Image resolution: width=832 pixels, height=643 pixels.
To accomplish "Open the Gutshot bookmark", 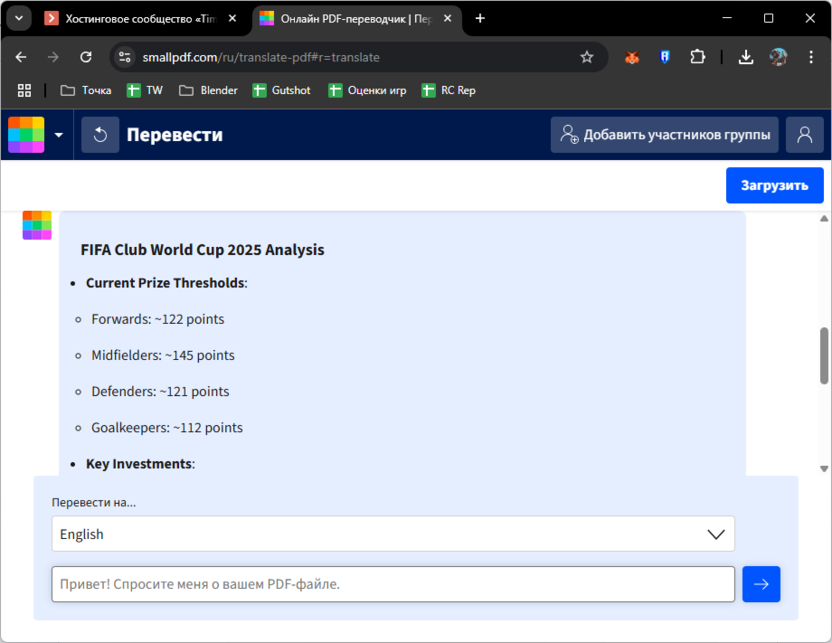I will (x=282, y=91).
